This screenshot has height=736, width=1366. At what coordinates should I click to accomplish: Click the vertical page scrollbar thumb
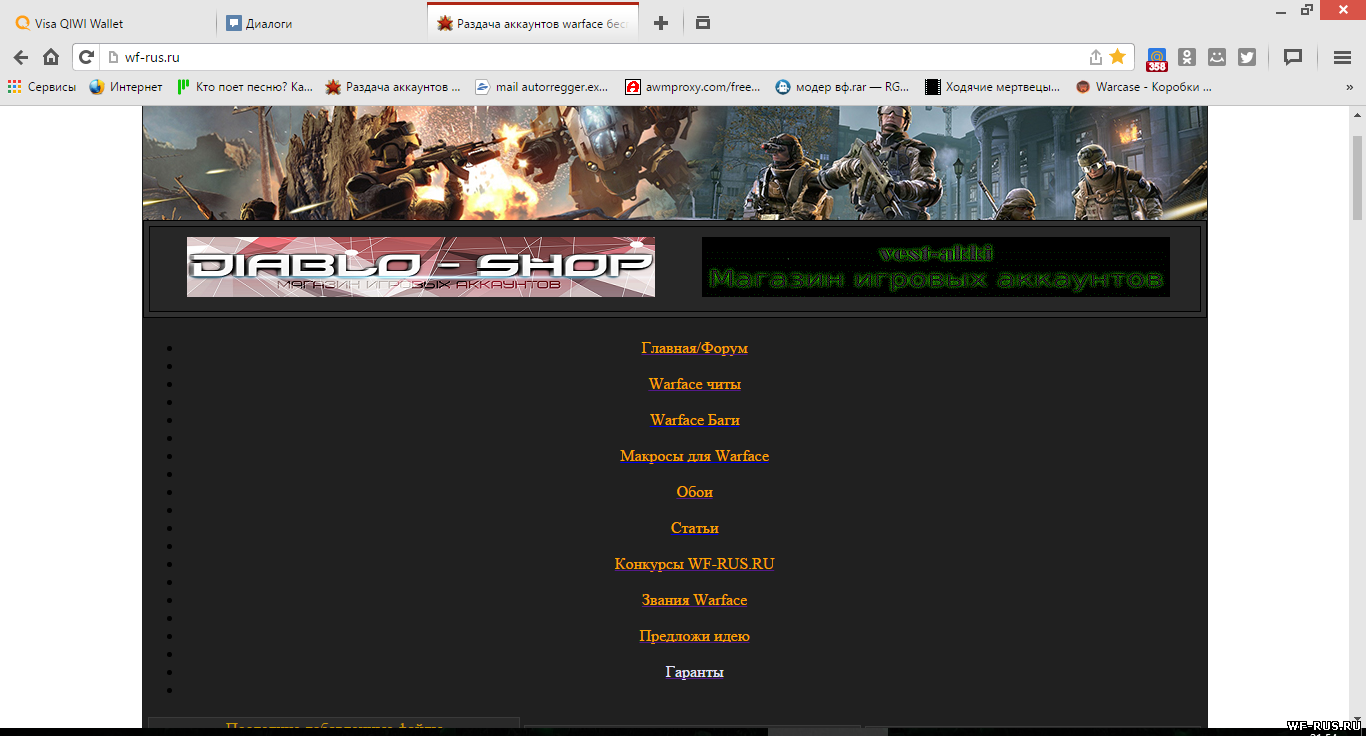(x=1357, y=176)
